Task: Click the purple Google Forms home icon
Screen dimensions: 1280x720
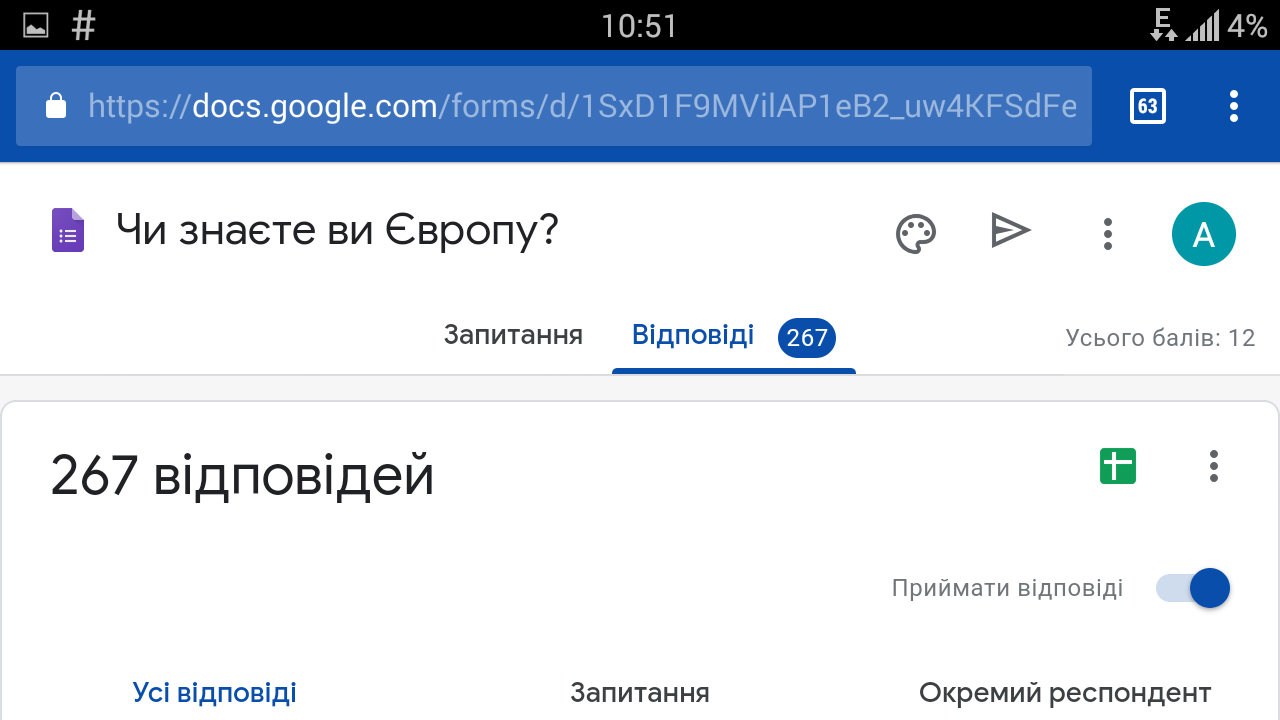Action: point(68,231)
